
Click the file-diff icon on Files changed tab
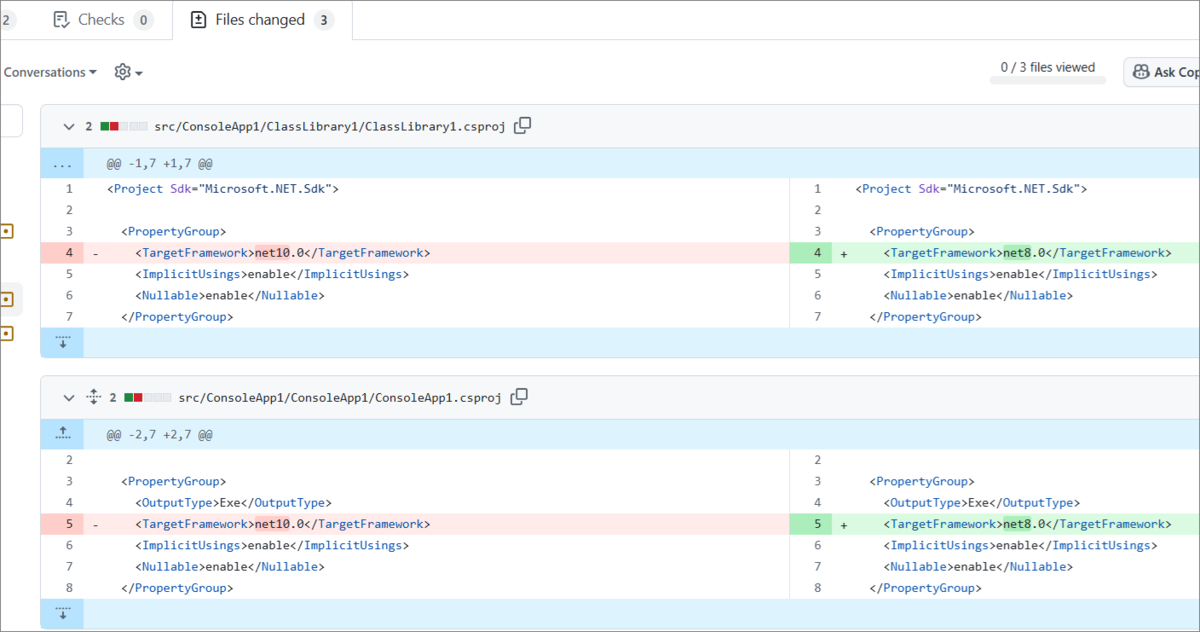tap(197, 19)
